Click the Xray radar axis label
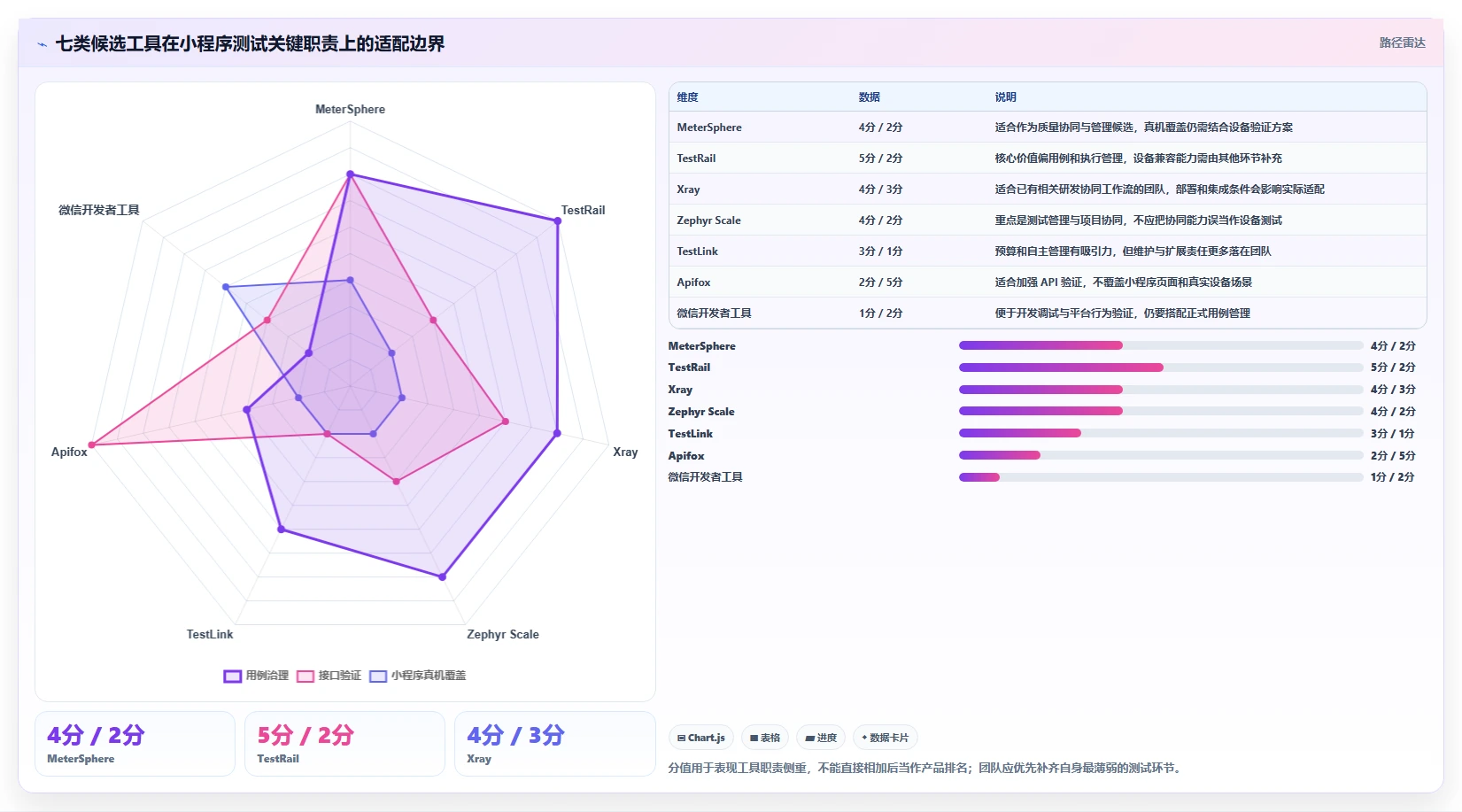 pyautogui.click(x=625, y=452)
